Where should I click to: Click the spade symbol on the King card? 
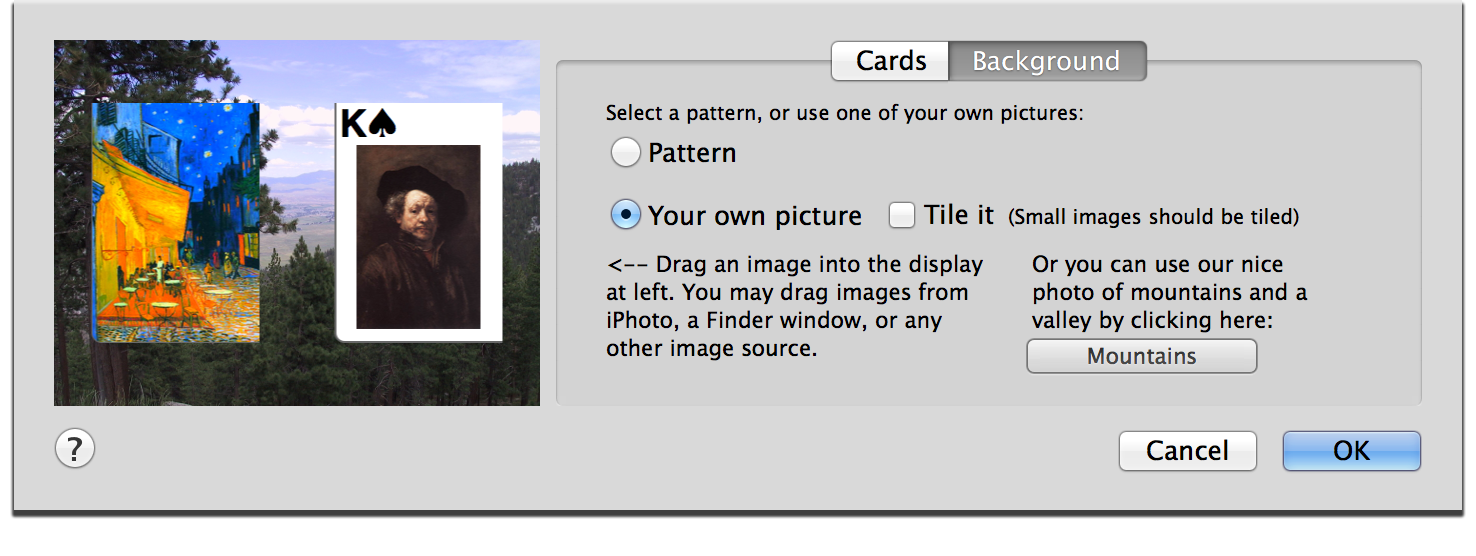383,123
